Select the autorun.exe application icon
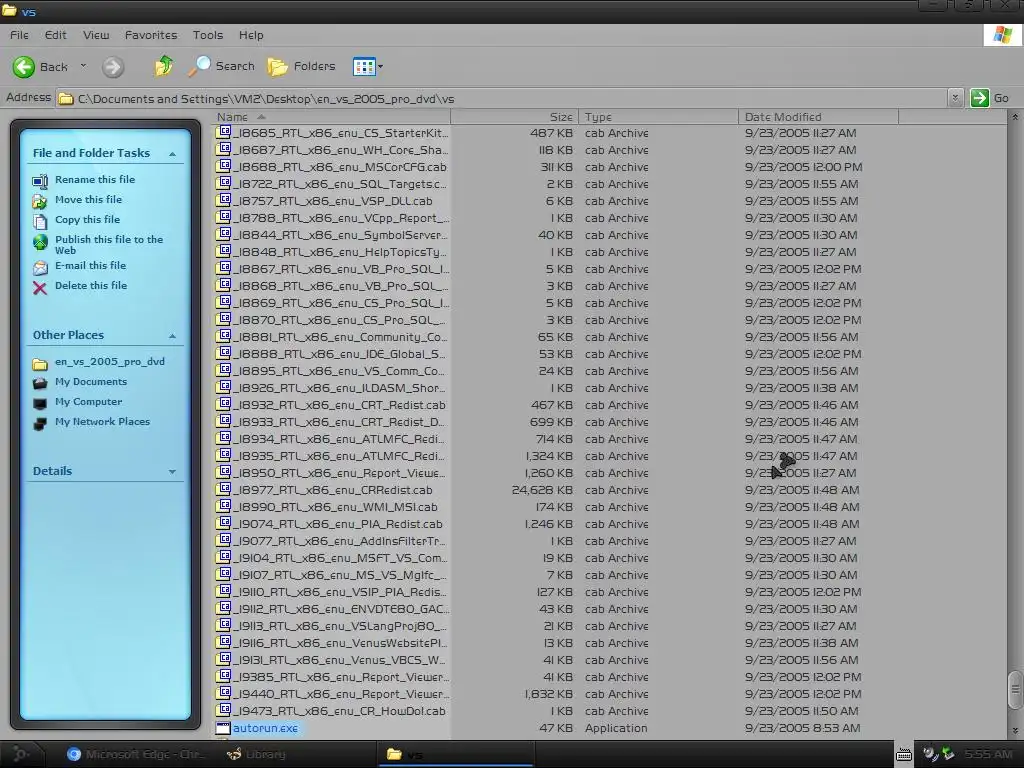The width and height of the screenshot is (1024, 768). click(223, 728)
